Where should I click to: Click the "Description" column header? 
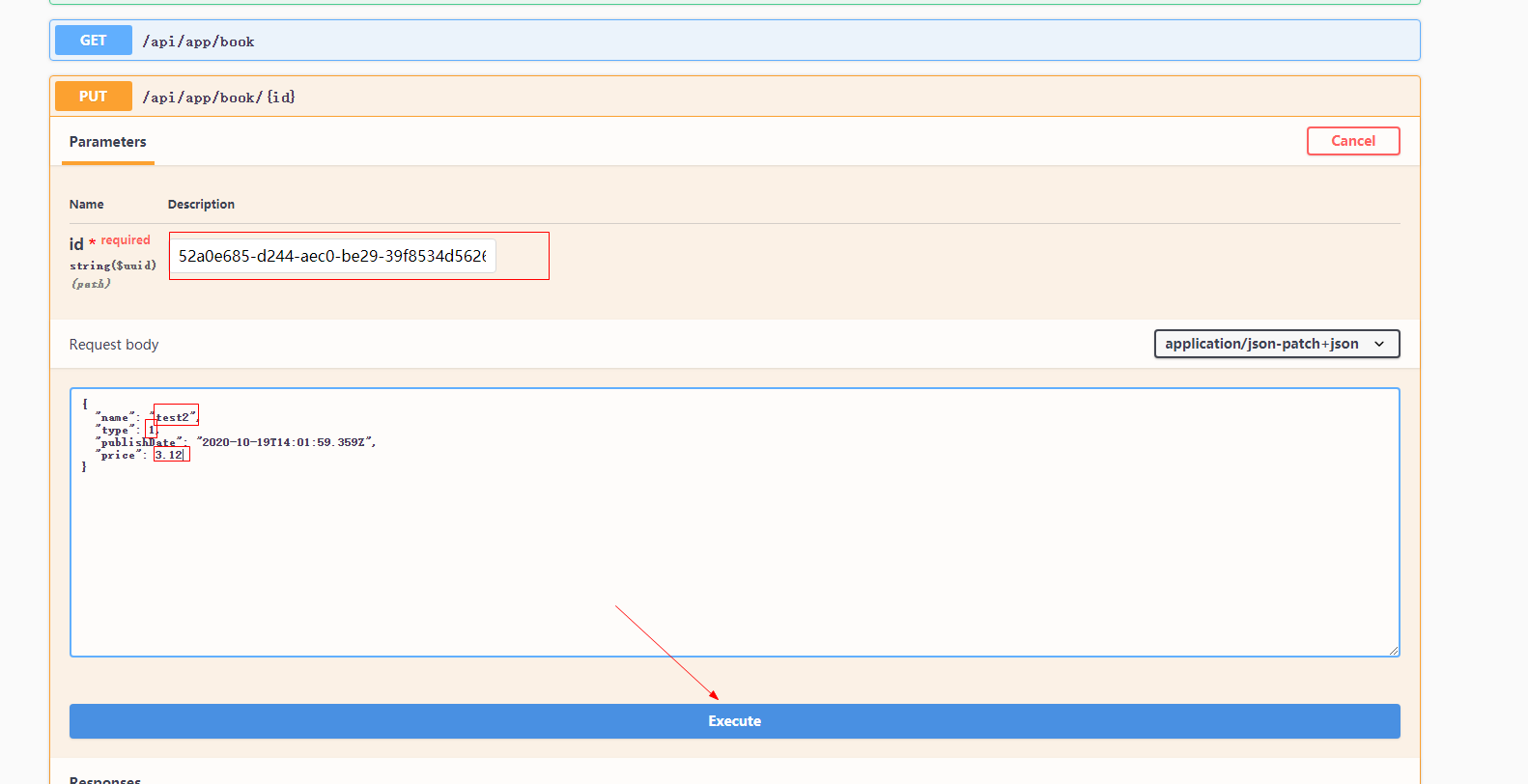(201, 205)
